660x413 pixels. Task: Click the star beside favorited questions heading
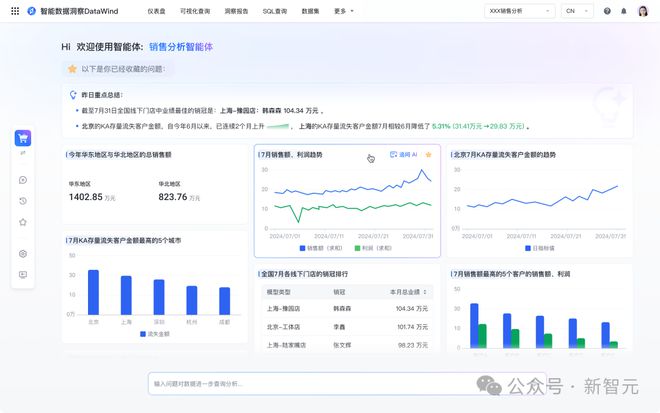72,69
